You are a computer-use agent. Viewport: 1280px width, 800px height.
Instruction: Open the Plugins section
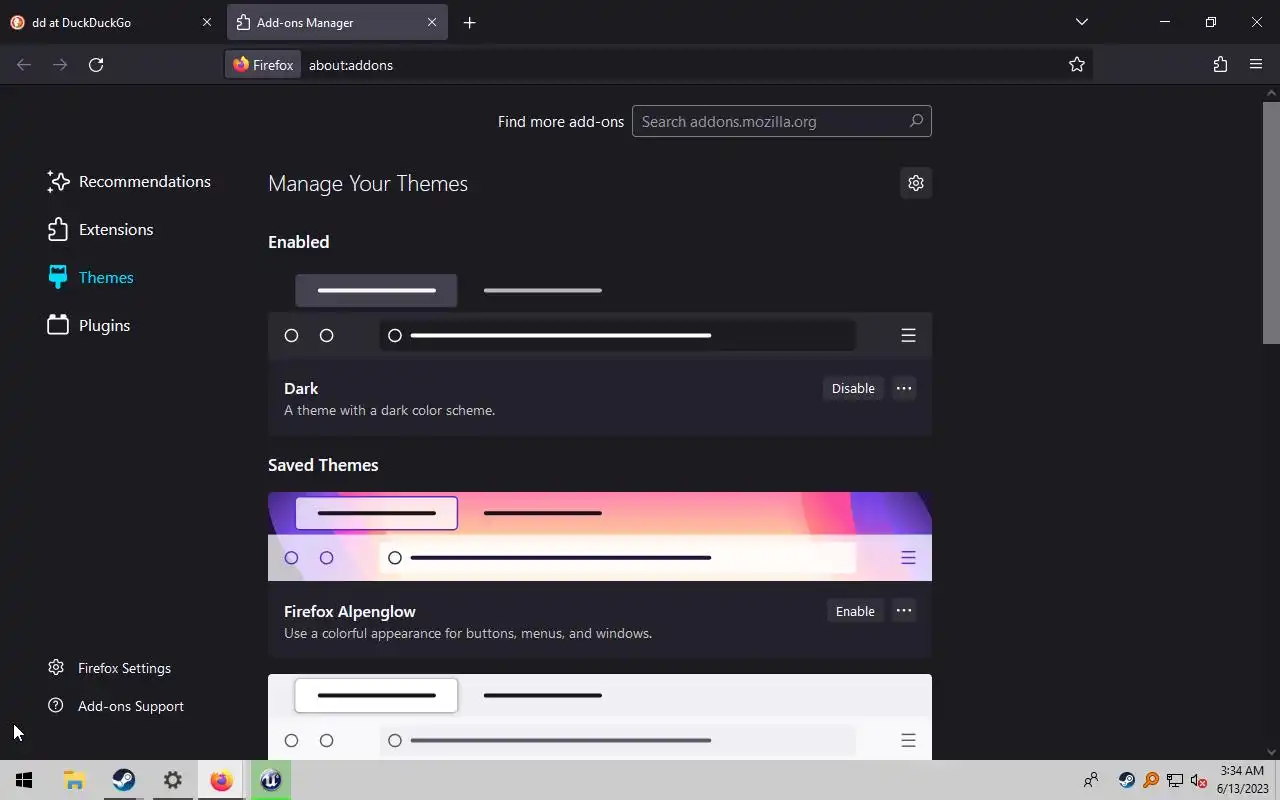coord(89,325)
